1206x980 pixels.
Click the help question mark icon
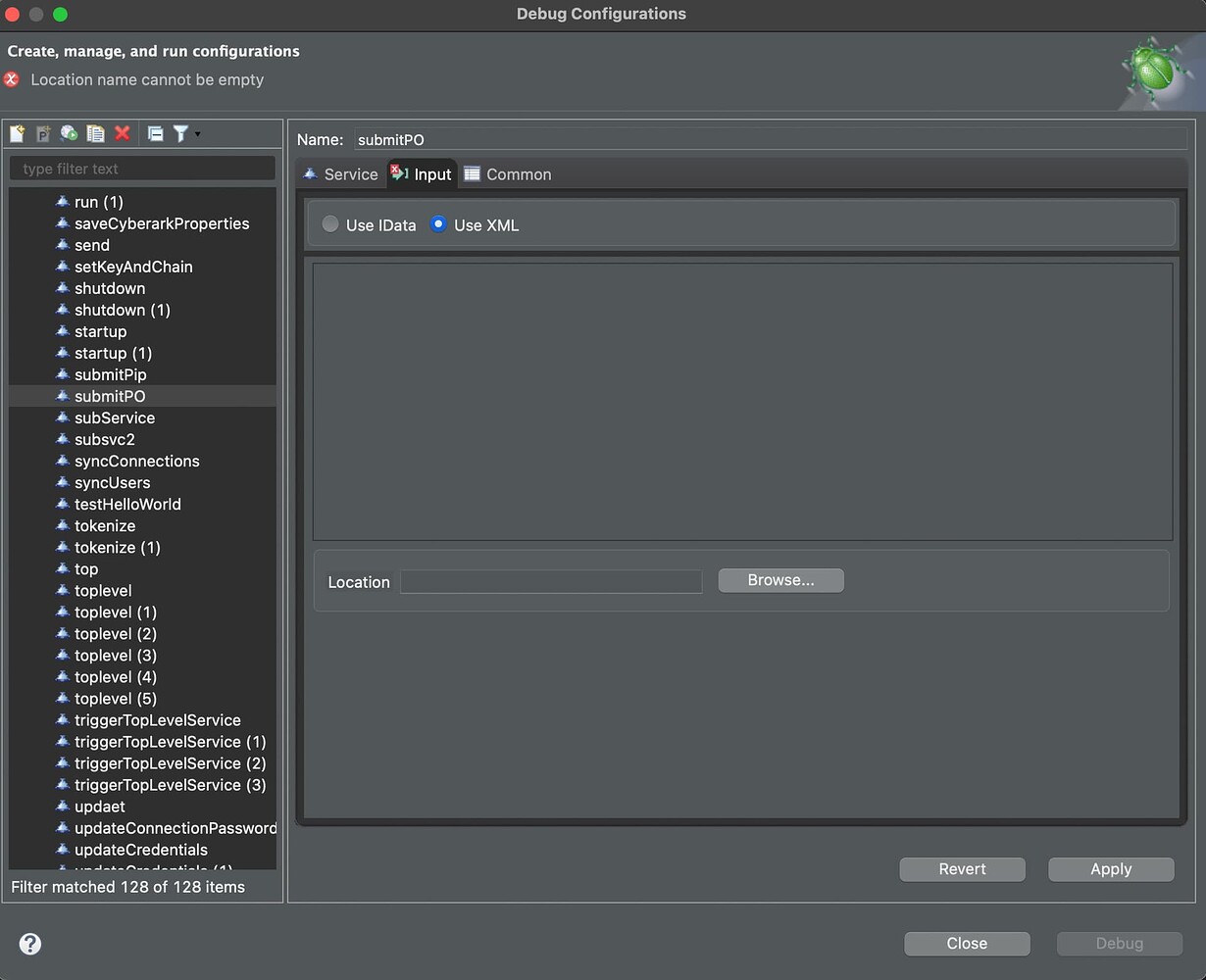click(30, 944)
